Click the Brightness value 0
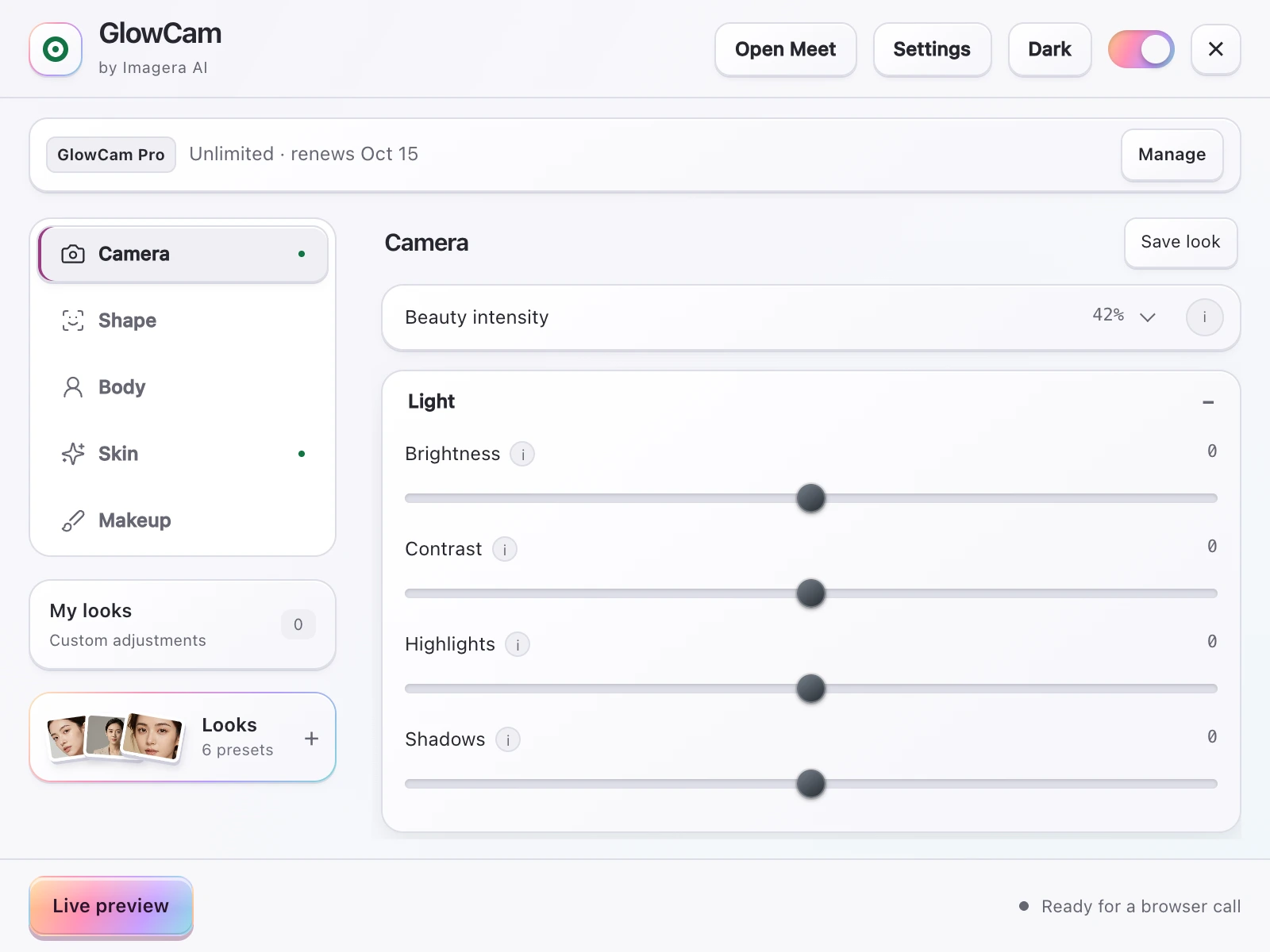Viewport: 1270px width, 952px height. 1212,451
